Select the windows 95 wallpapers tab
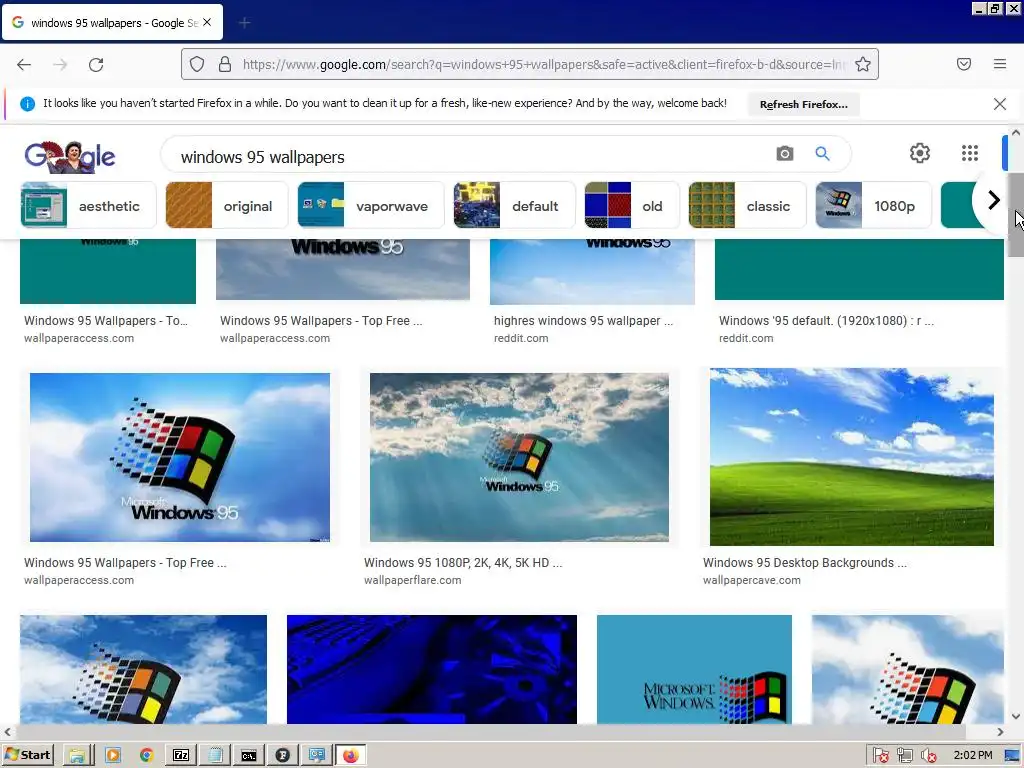1024x768 pixels. click(113, 23)
